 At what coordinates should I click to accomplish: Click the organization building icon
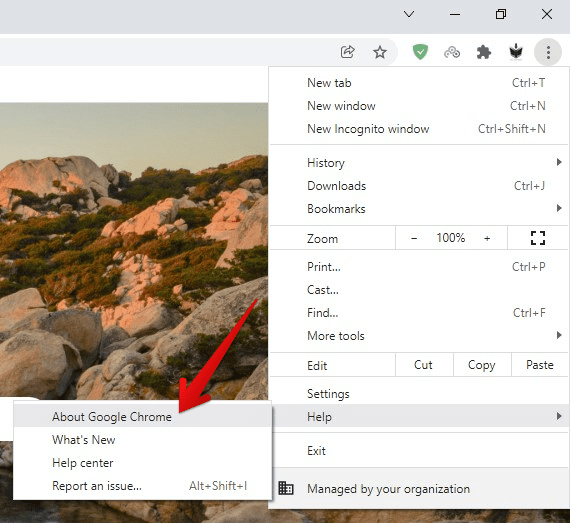(286, 488)
